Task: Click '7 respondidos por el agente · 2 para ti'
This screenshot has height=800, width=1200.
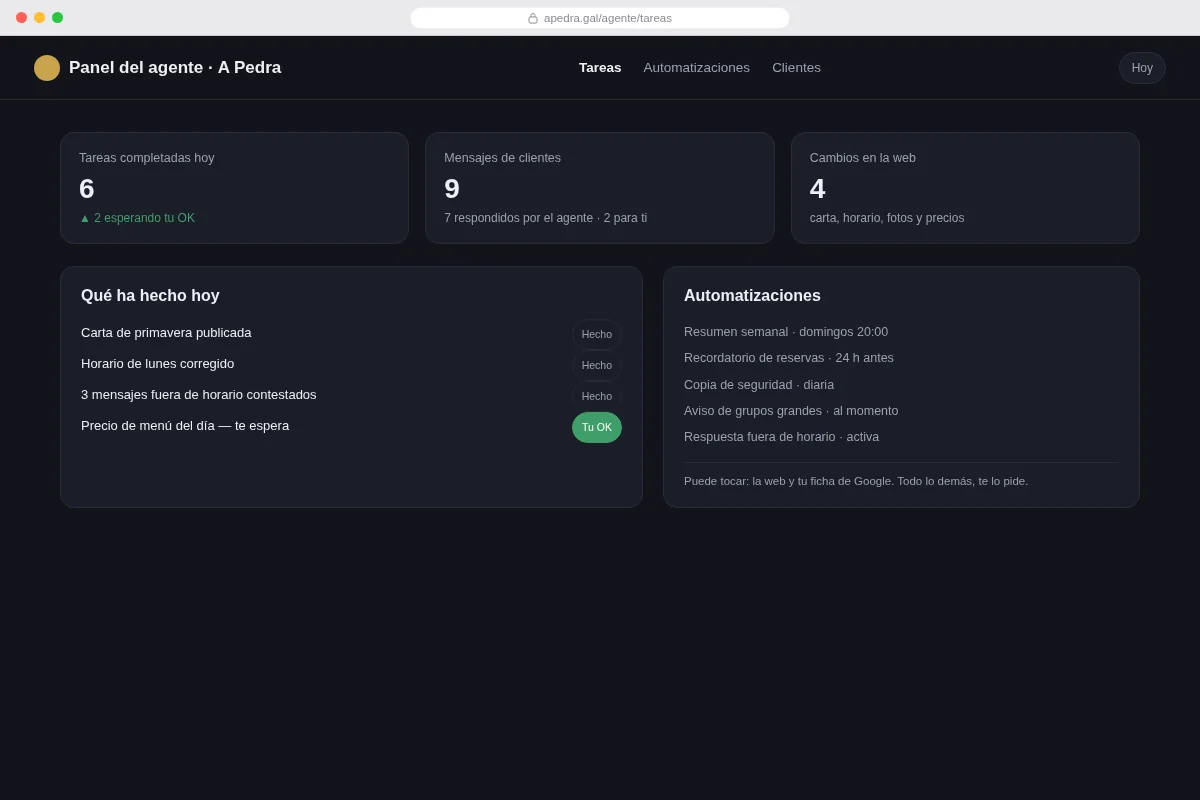Action: (x=546, y=218)
